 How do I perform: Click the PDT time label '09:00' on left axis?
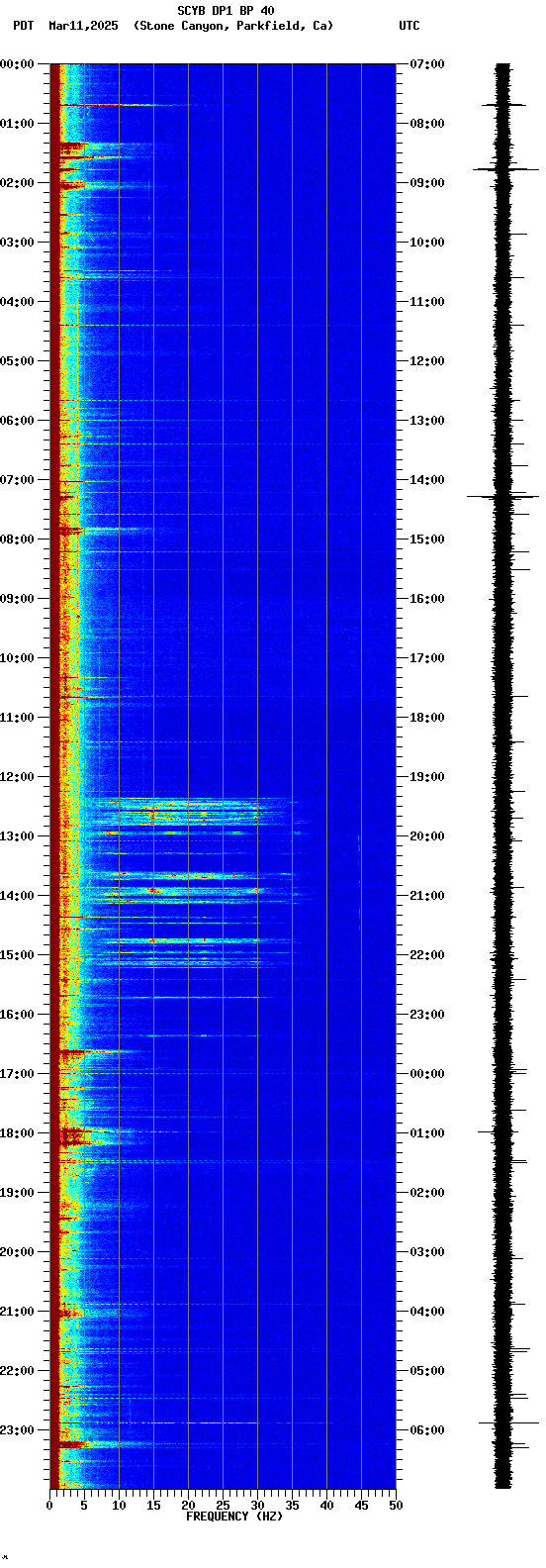pos(17,599)
